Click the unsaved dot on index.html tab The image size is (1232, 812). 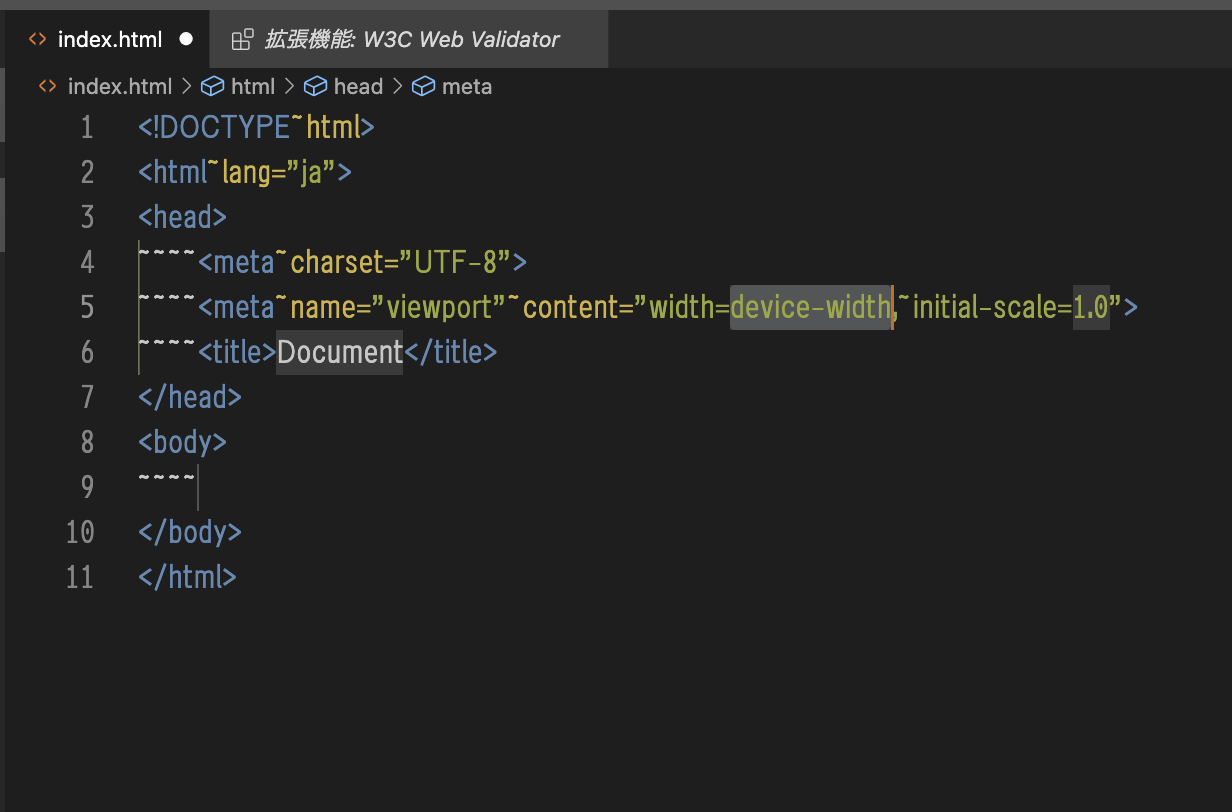(x=185, y=40)
